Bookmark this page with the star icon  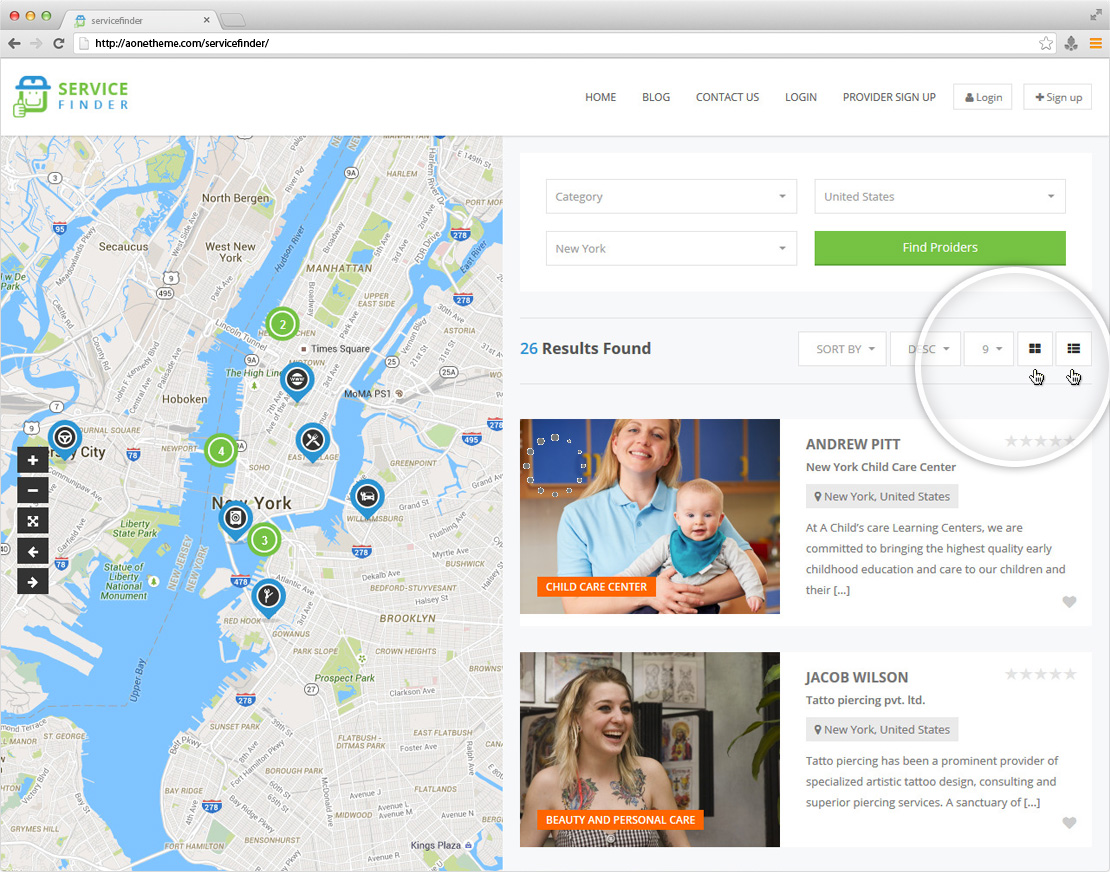pos(1046,43)
